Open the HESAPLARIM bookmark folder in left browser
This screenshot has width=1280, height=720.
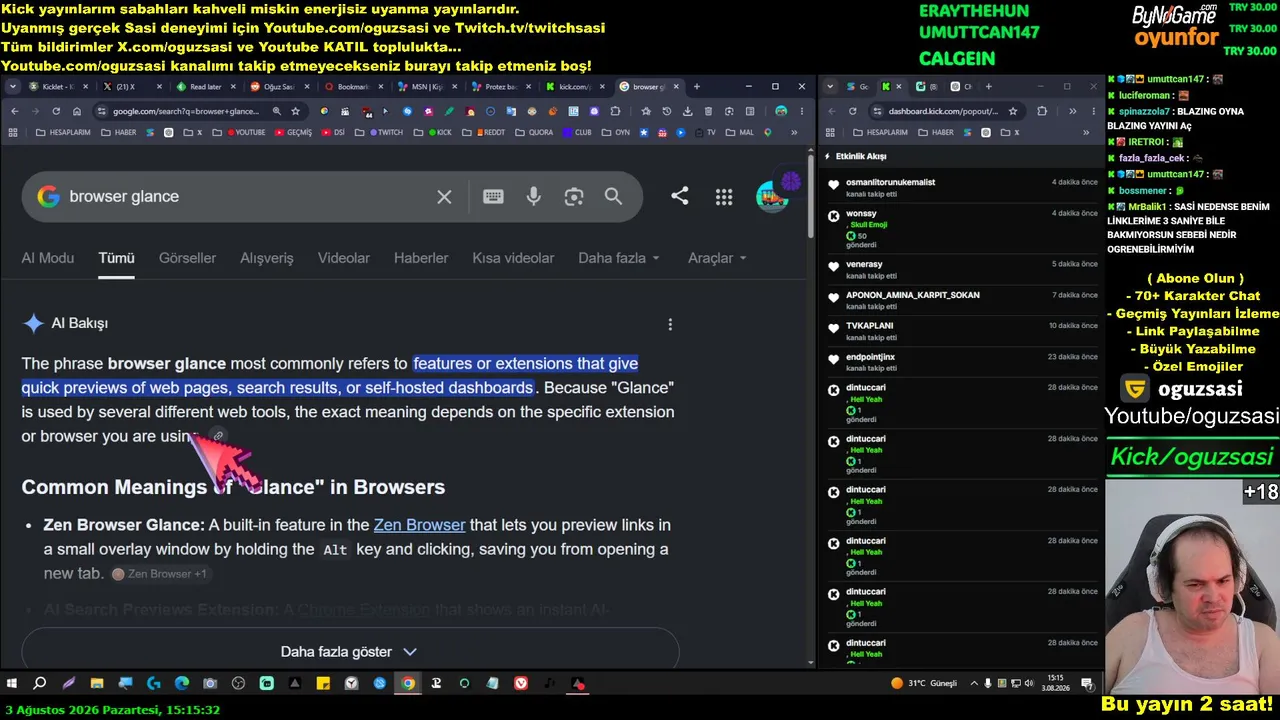pyautogui.click(x=65, y=132)
